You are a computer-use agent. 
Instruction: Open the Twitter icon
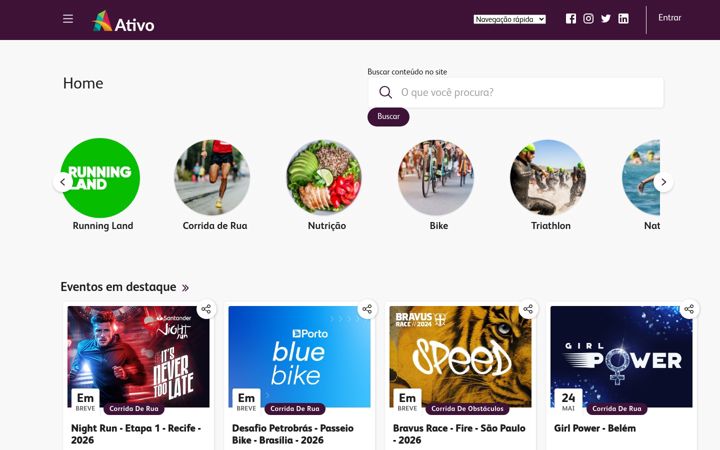point(606,18)
